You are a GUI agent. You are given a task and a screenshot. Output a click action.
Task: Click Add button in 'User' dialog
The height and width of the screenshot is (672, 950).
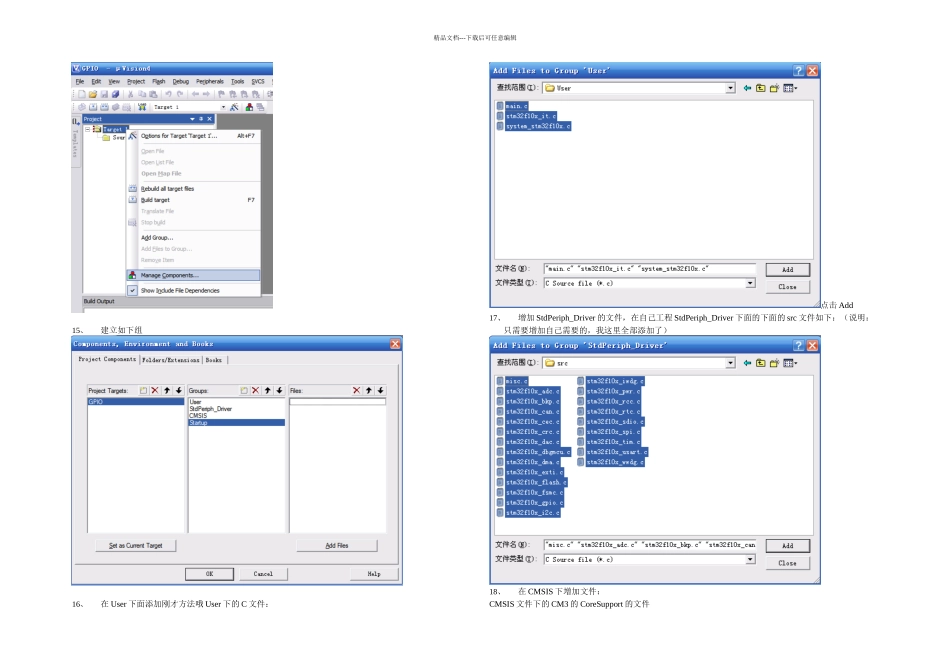(x=788, y=270)
